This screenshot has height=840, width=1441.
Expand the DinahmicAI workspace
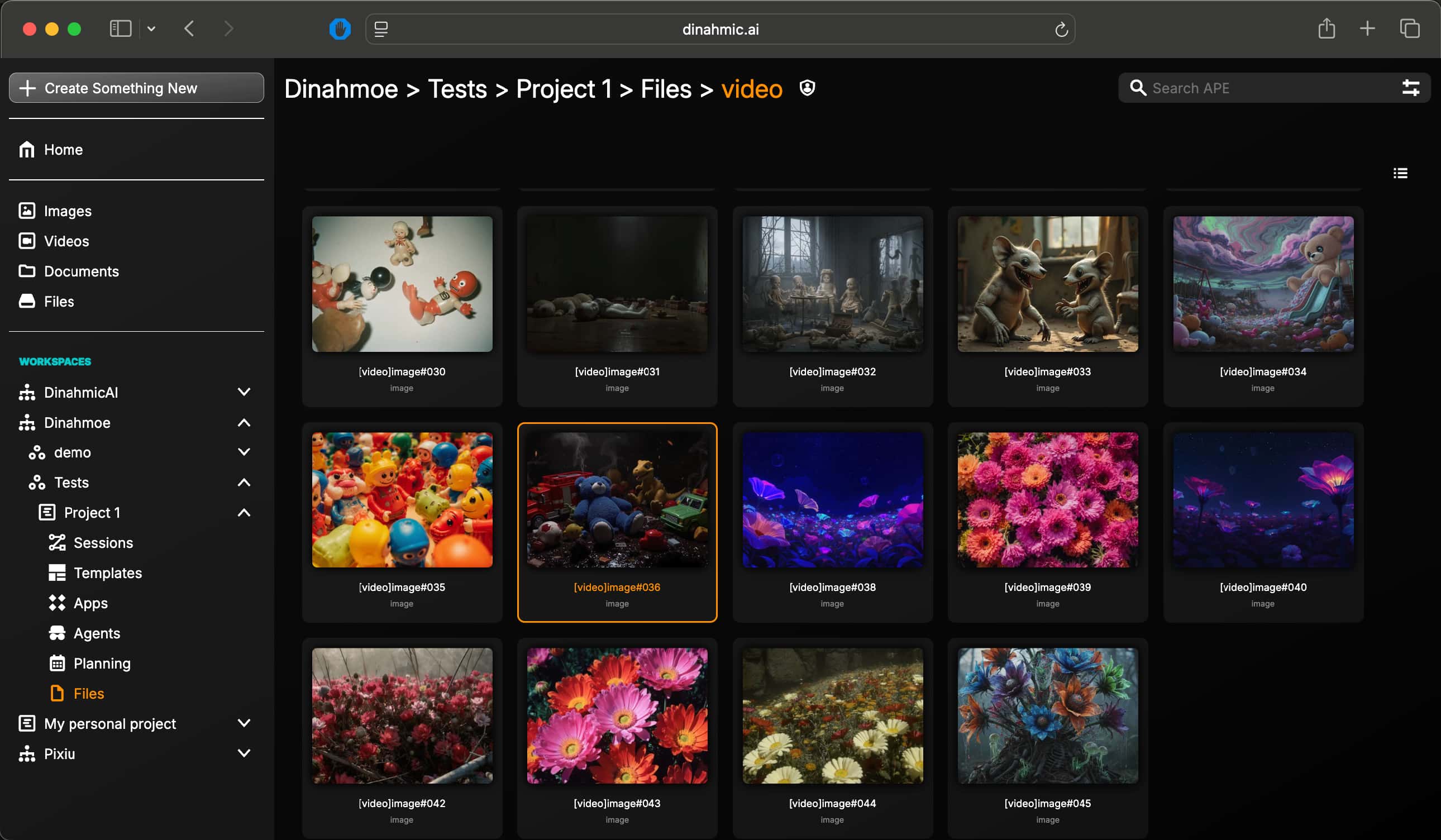244,392
